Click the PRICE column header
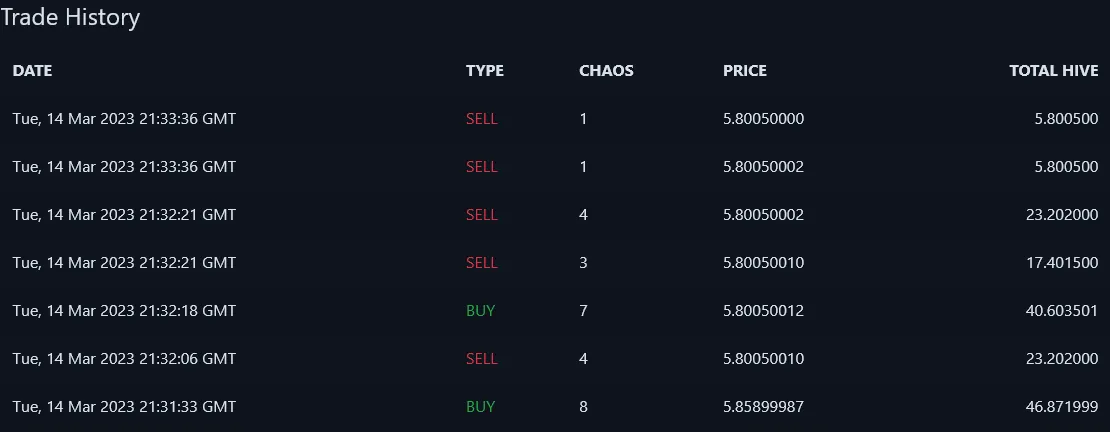The height and width of the screenshot is (432, 1110). coord(745,71)
